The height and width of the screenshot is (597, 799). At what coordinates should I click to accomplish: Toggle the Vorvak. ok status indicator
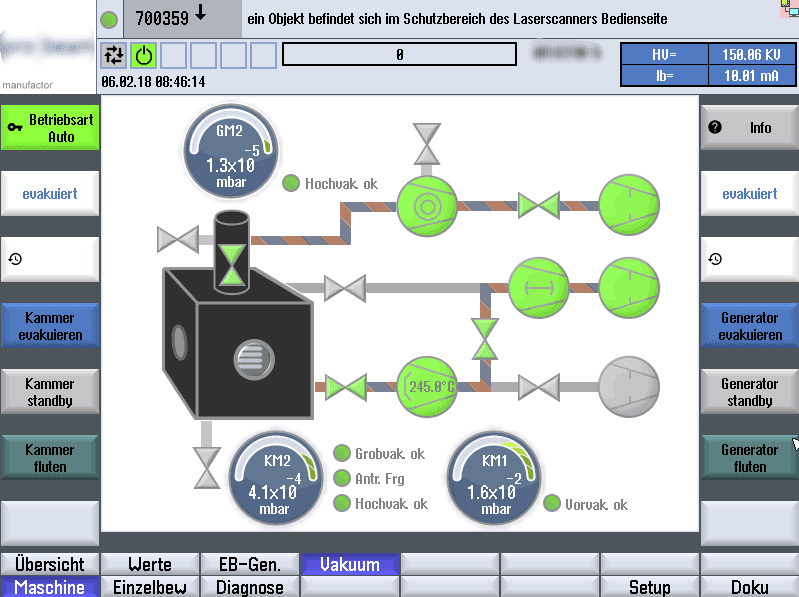553,504
